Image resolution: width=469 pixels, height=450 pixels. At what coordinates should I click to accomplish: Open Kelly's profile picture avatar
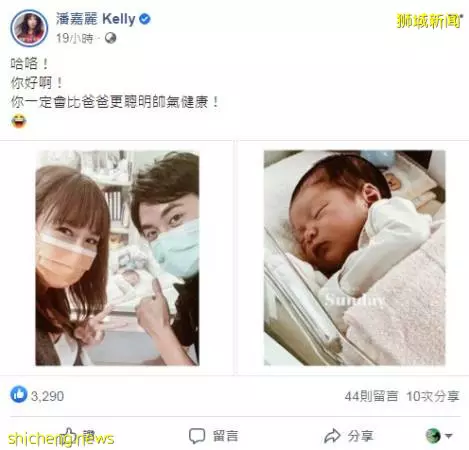click(x=29, y=28)
